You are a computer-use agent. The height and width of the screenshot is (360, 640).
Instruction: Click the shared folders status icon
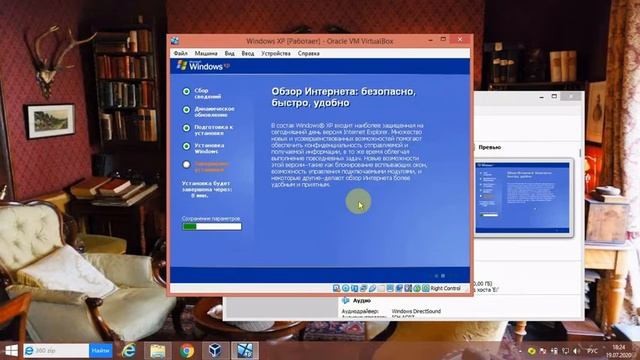381,288
